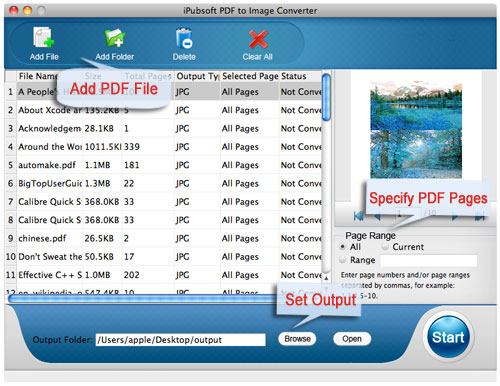The image size is (500, 386).
Task: Click the Clear All red X icon
Action: pyautogui.click(x=258, y=39)
